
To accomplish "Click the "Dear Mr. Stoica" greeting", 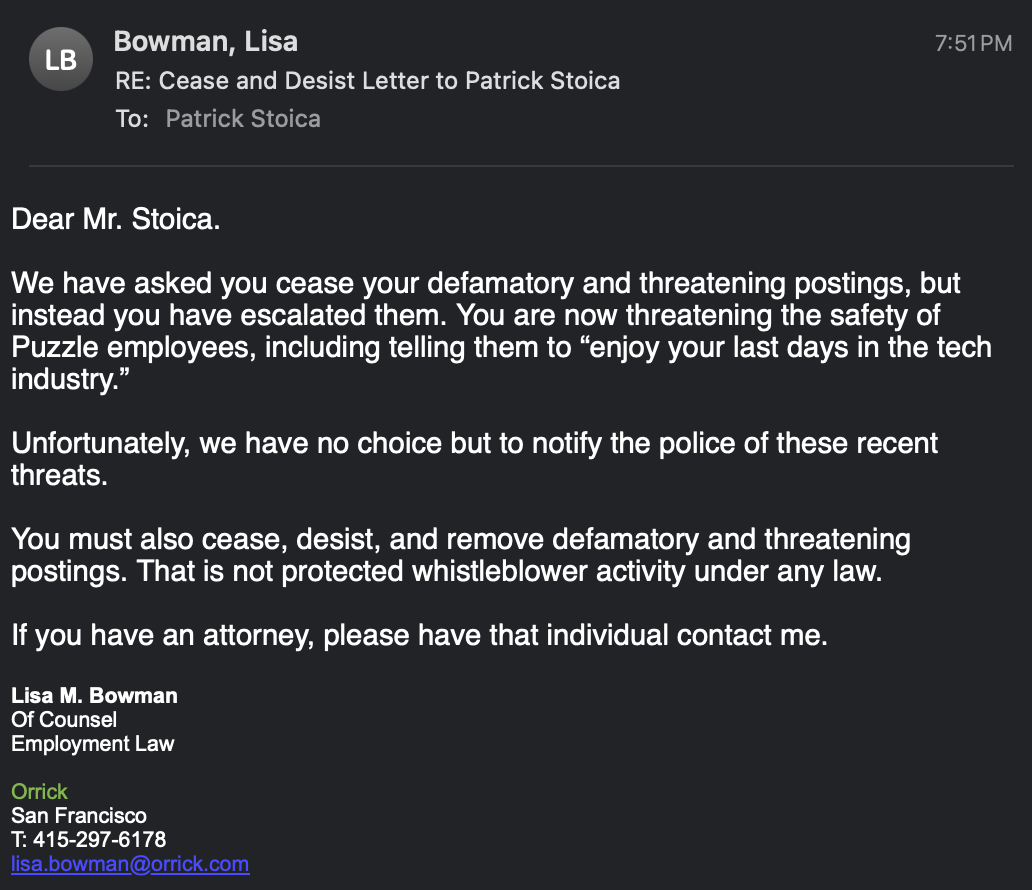I will (115, 219).
